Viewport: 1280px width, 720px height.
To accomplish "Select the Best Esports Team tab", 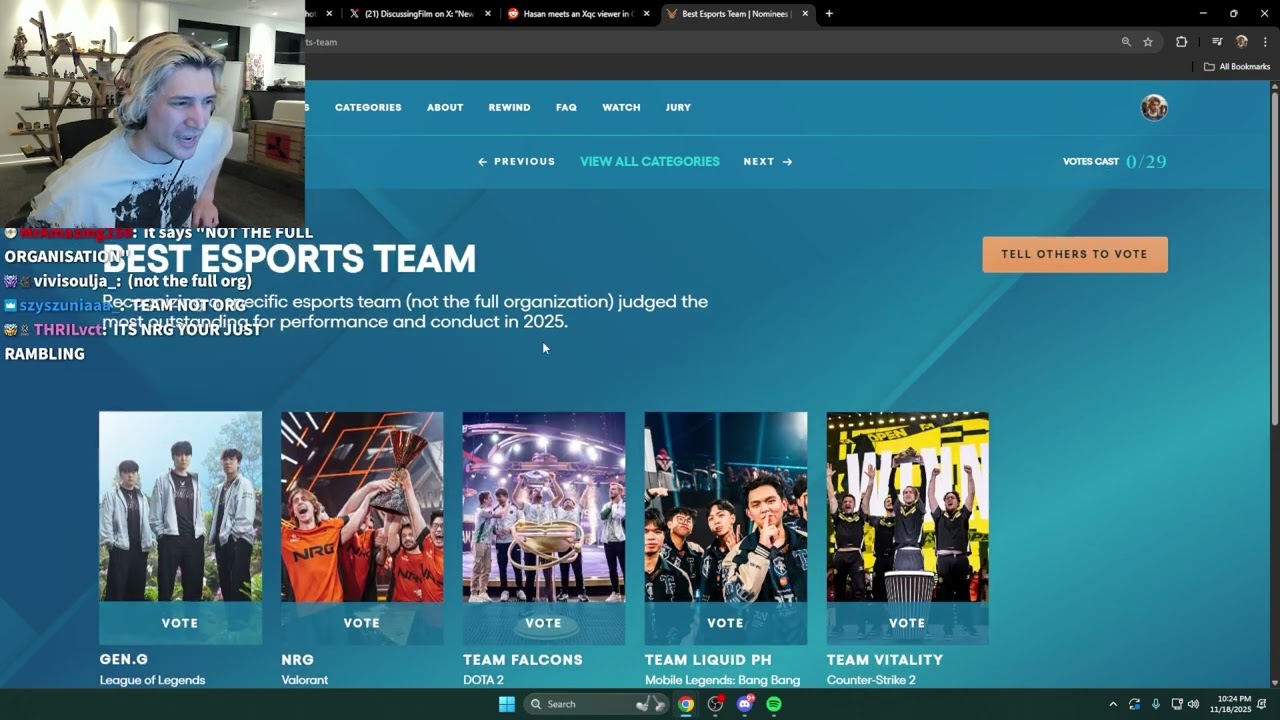I will point(737,14).
